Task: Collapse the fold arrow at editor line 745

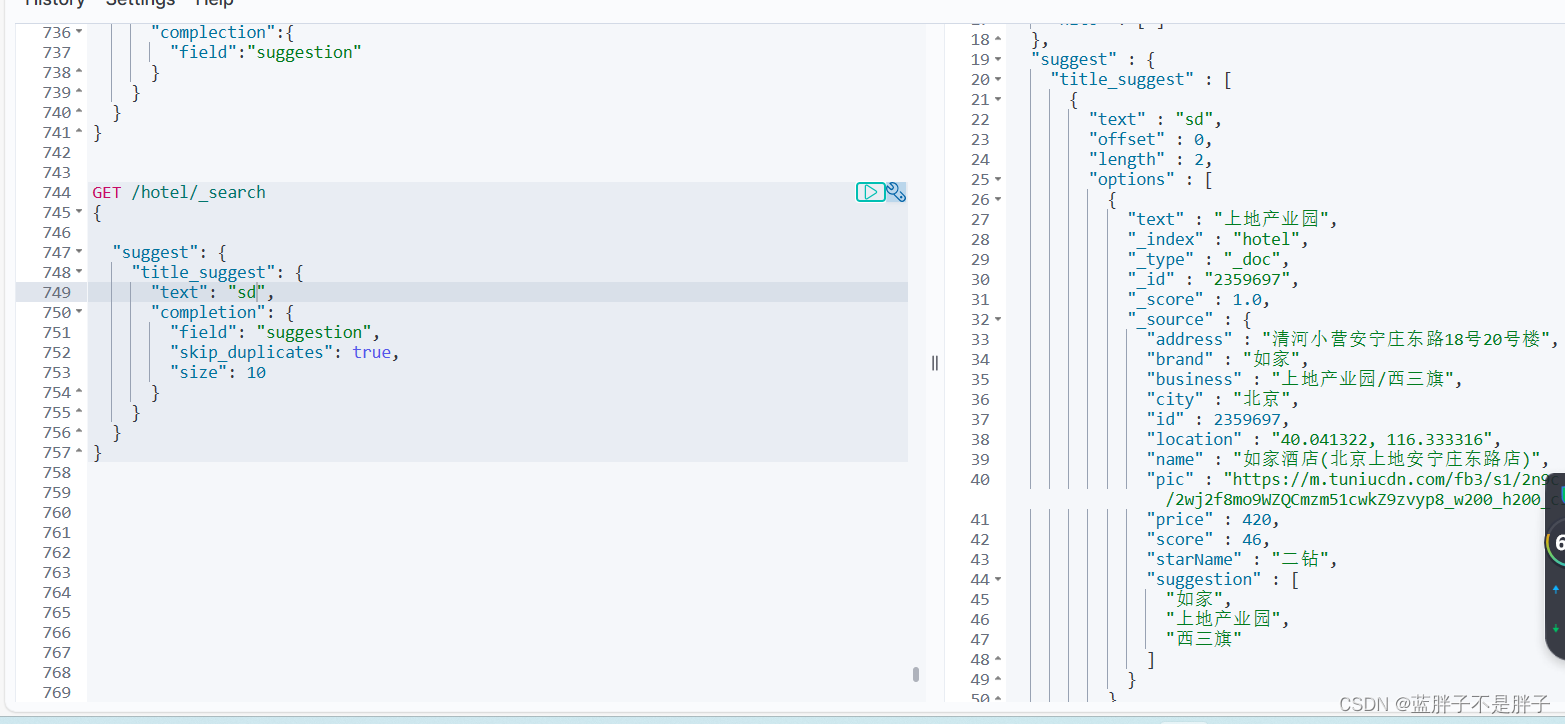Action: [79, 212]
